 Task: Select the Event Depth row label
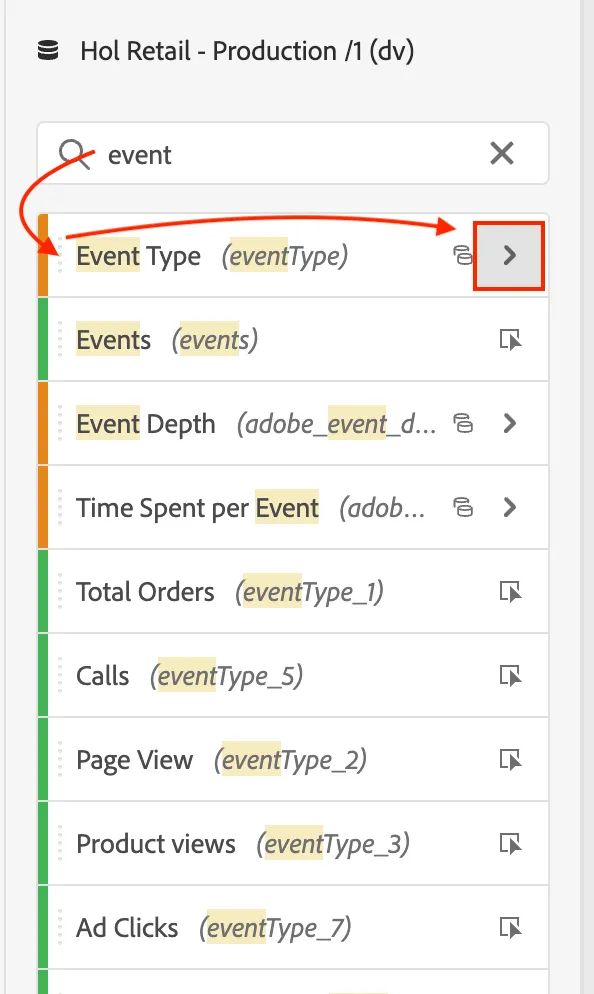click(x=256, y=424)
